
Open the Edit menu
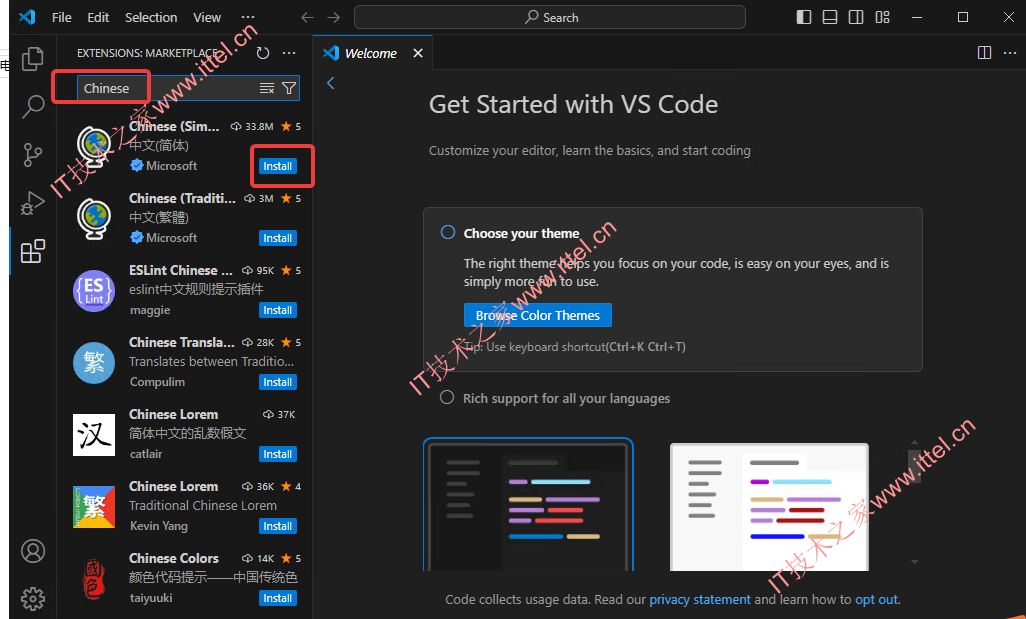click(98, 18)
